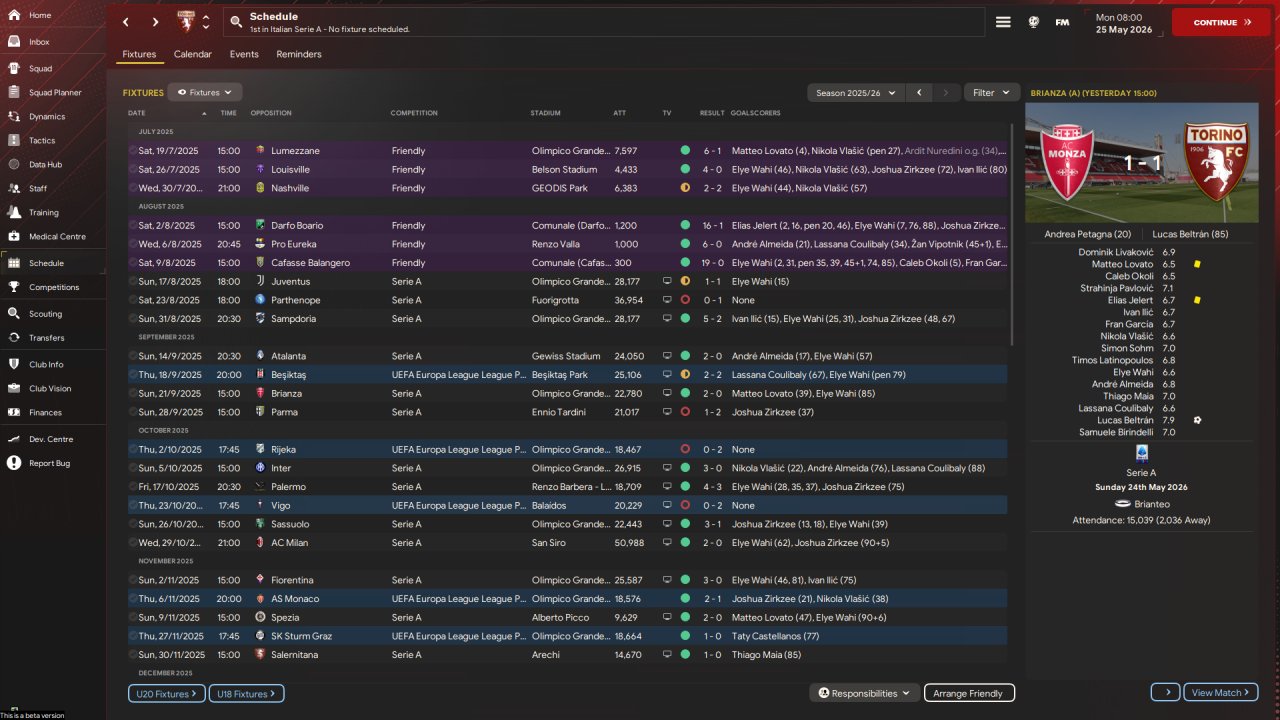This screenshot has height=720, width=1280.
Task: Sort by the Competition column header
Action: point(414,113)
